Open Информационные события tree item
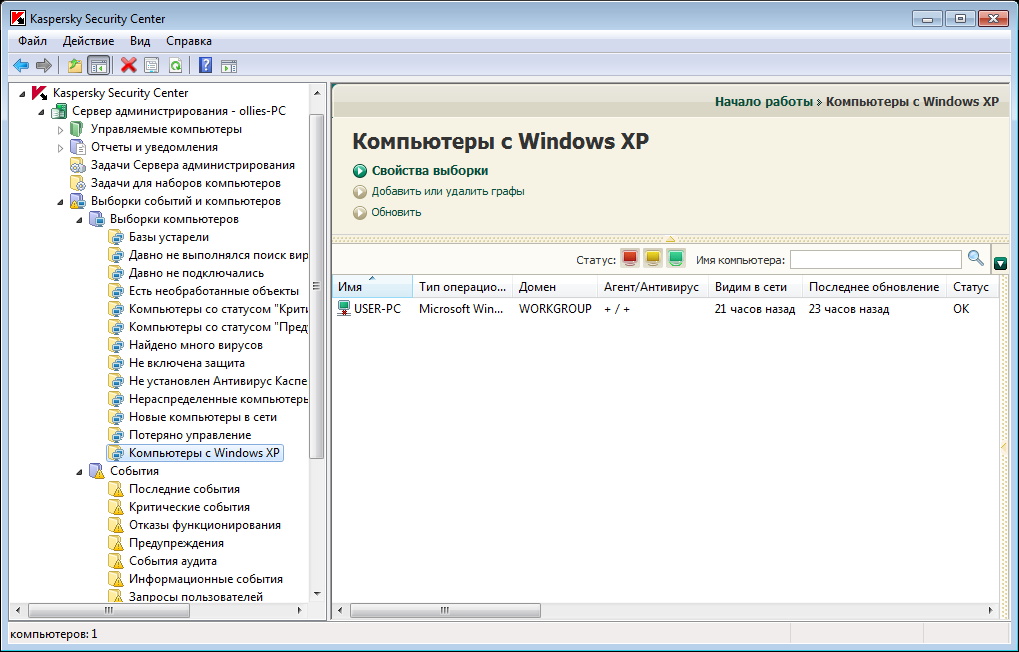 205,579
